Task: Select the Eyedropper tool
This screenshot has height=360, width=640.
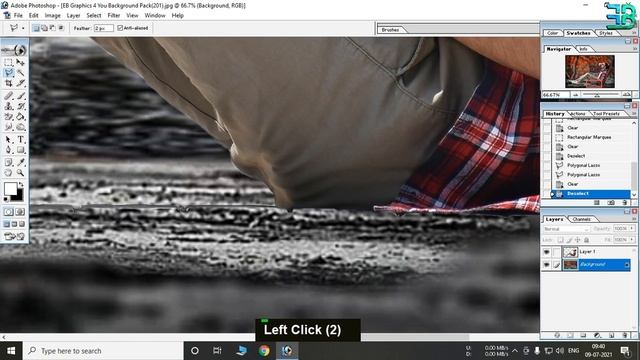Action: [20, 162]
